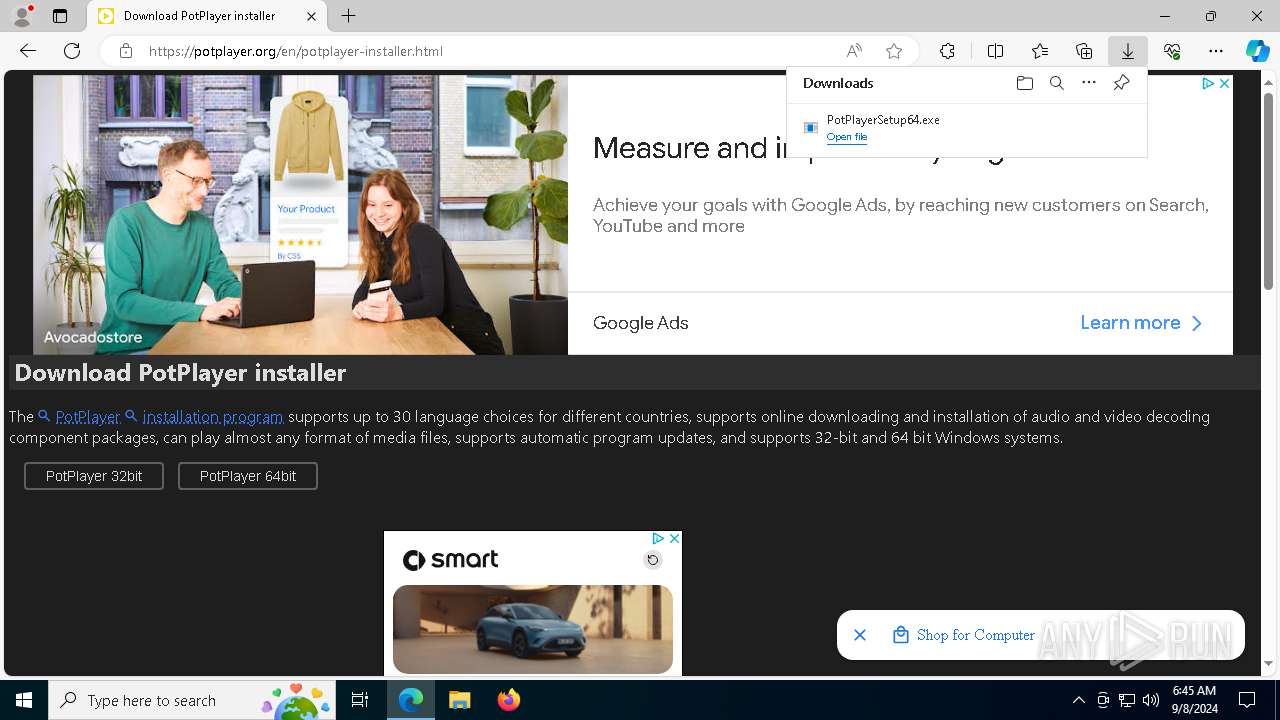This screenshot has width=1280, height=720.
Task: Add page to favorites star icon
Action: point(894,51)
